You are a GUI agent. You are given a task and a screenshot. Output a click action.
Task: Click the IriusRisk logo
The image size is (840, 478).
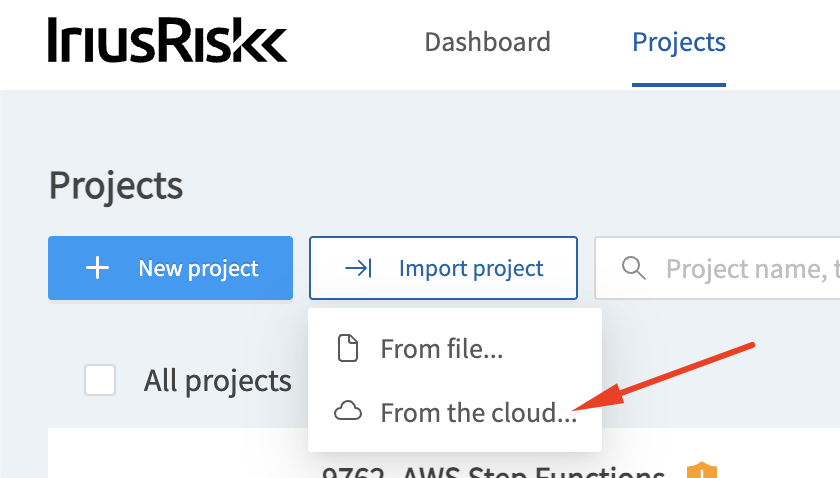[x=168, y=40]
